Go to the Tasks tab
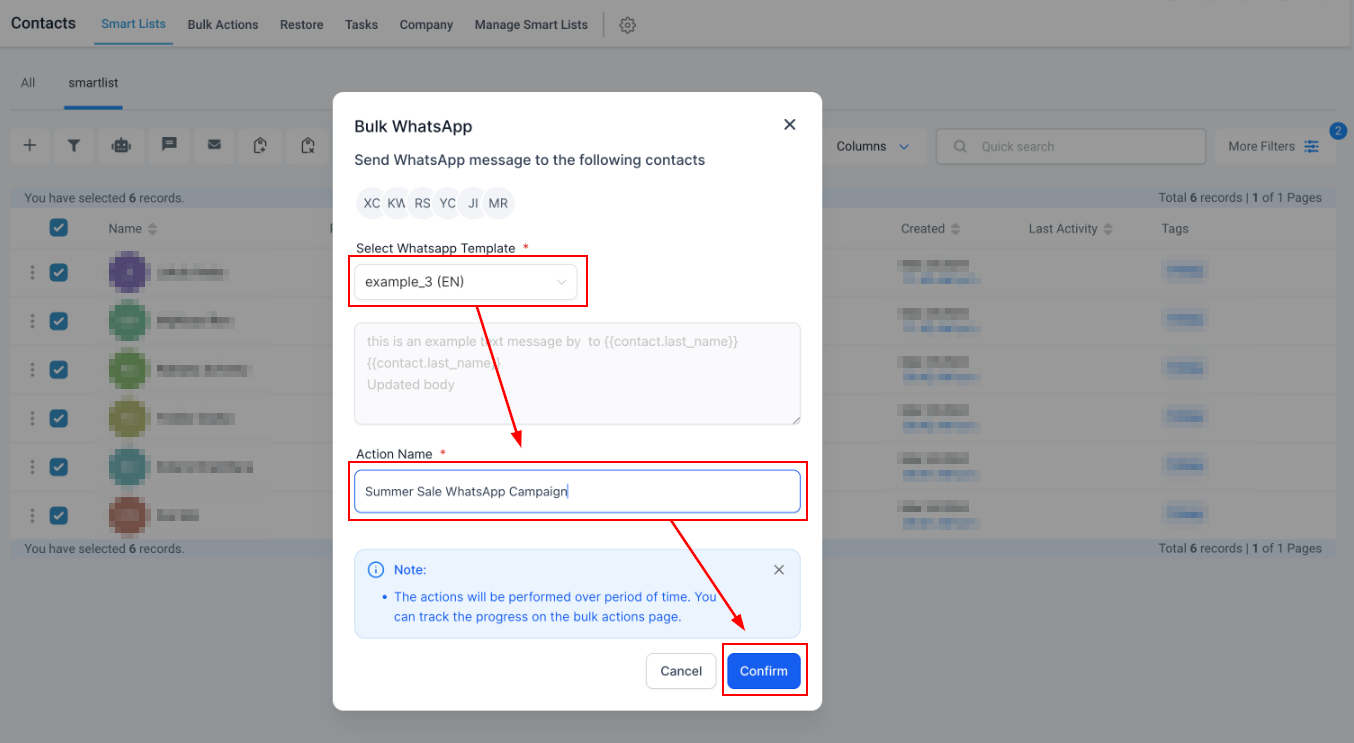 361,24
